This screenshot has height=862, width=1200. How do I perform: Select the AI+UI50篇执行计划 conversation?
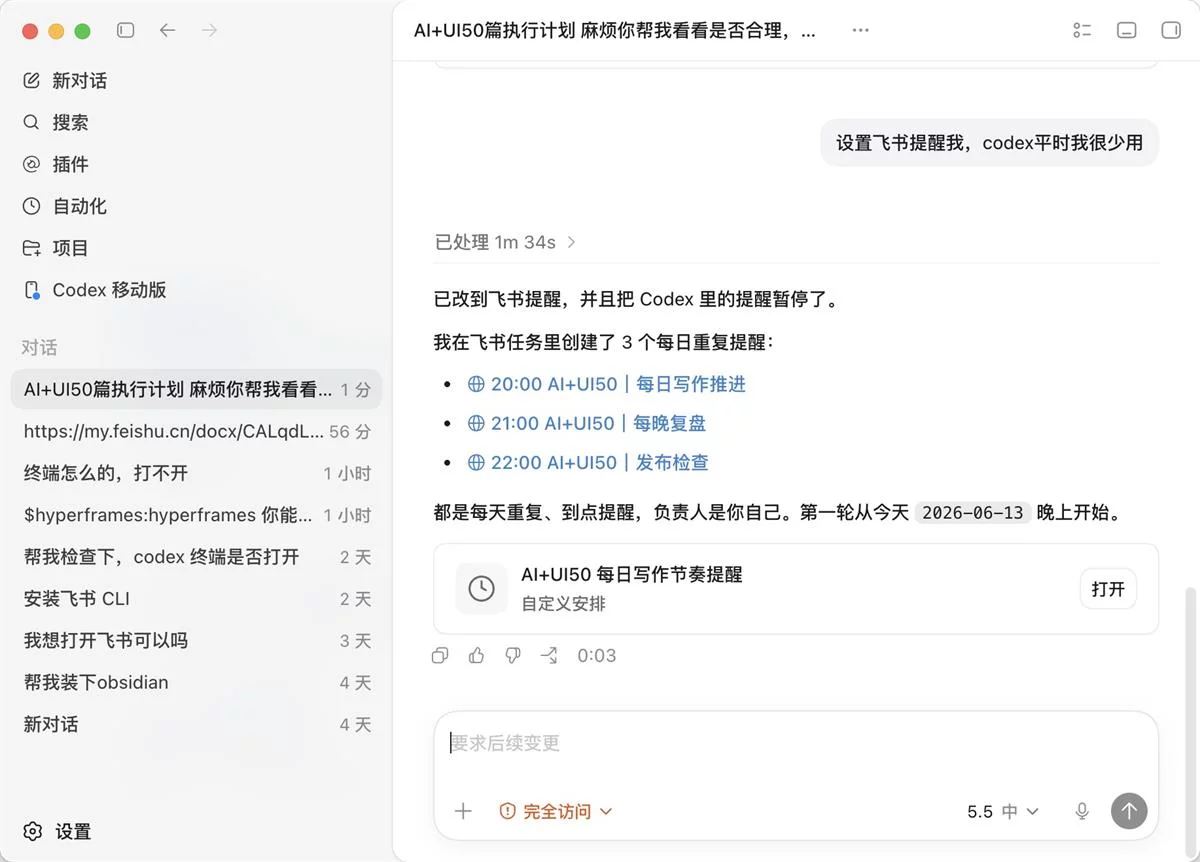click(196, 390)
